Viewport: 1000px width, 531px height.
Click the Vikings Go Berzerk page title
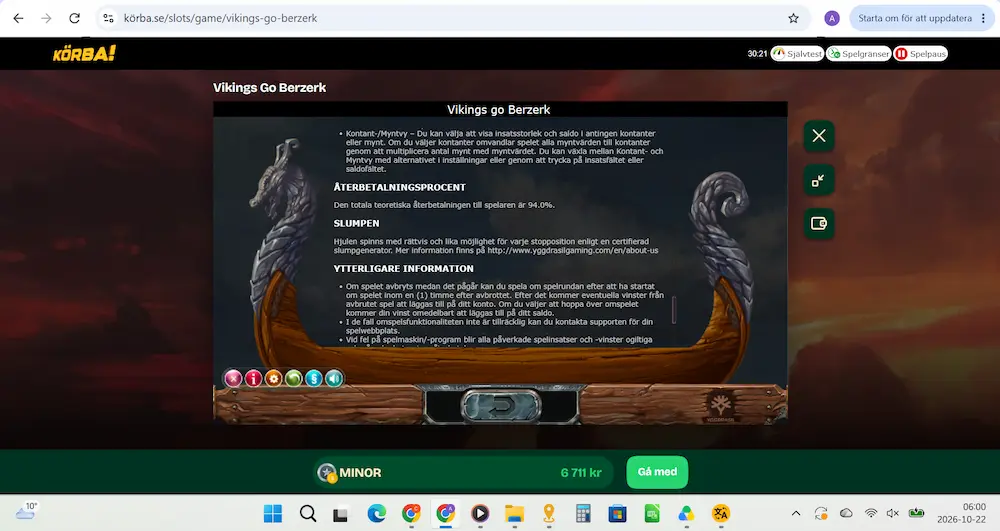[x=269, y=88]
